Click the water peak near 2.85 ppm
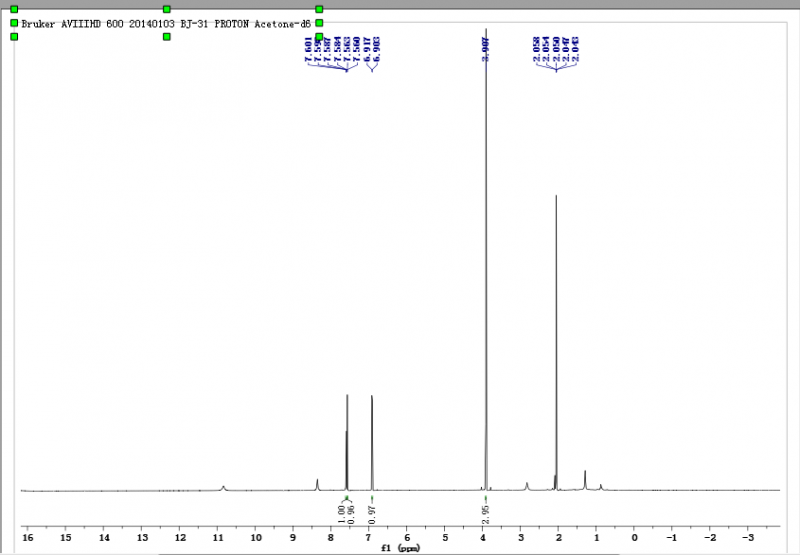 click(x=527, y=486)
